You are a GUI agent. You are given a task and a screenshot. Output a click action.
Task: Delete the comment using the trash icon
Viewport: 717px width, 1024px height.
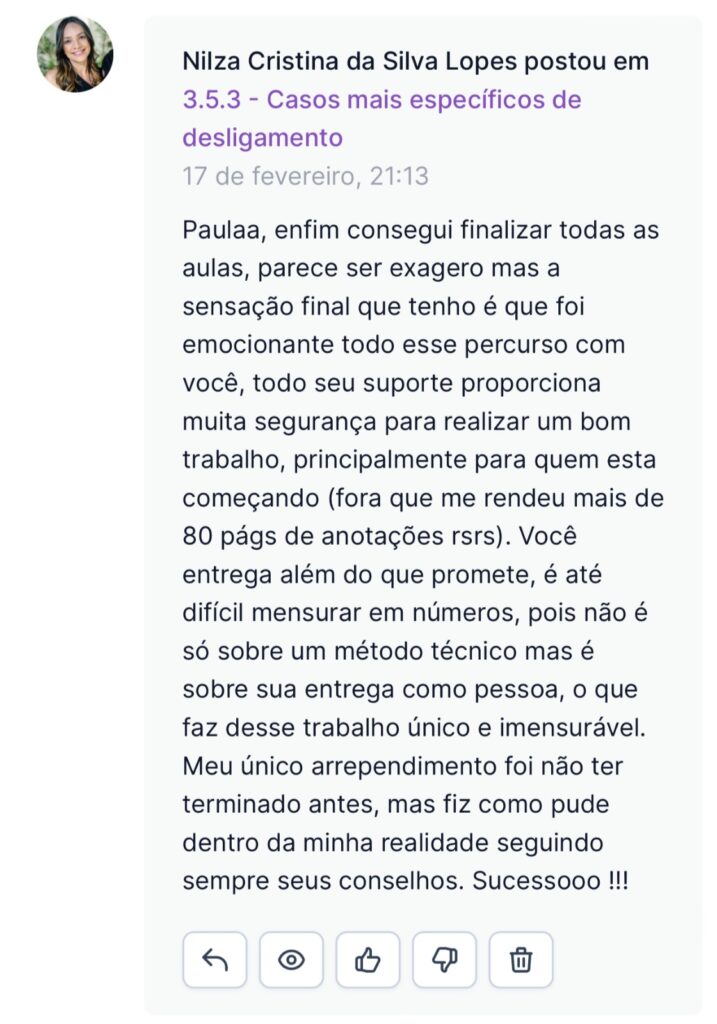point(521,960)
